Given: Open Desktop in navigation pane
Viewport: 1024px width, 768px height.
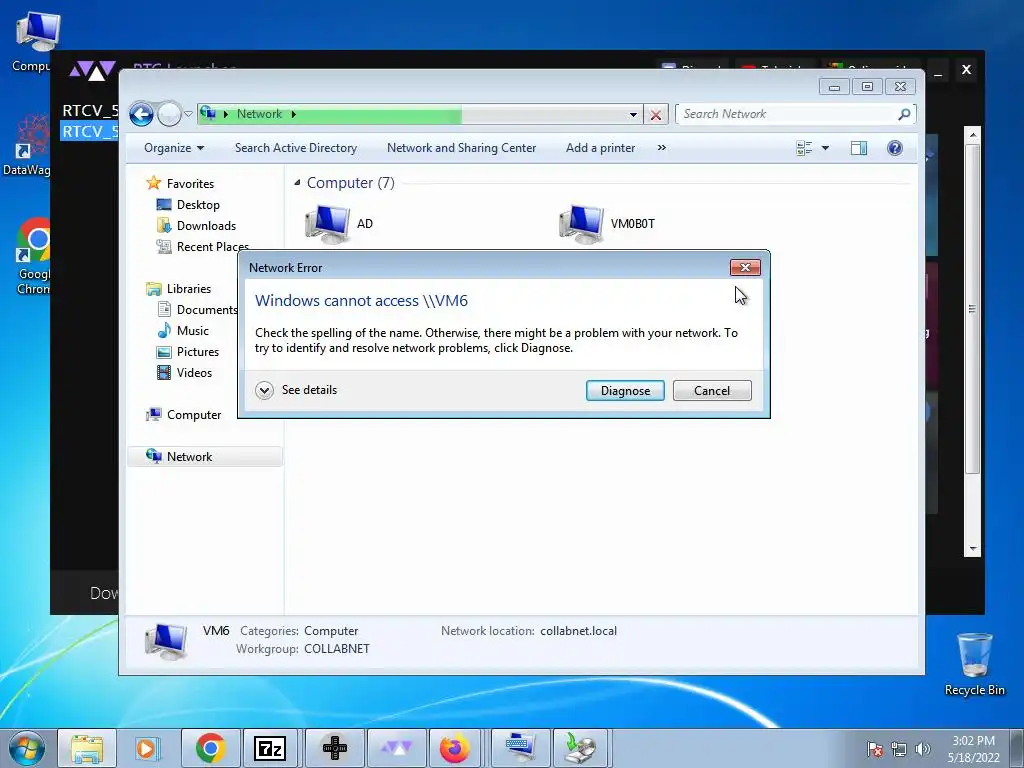Looking at the screenshot, I should (198, 204).
